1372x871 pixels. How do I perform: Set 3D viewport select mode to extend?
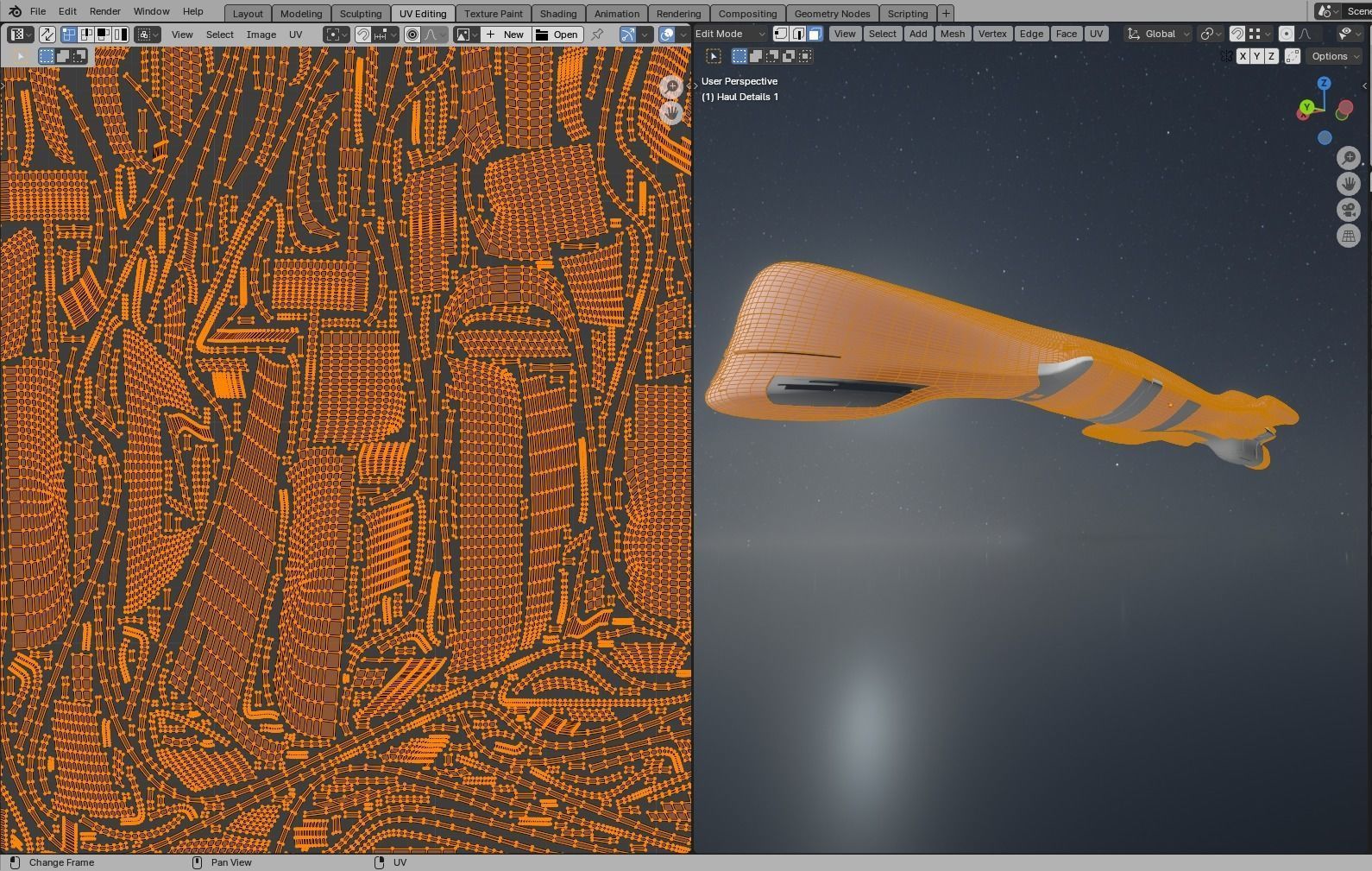pos(756,56)
